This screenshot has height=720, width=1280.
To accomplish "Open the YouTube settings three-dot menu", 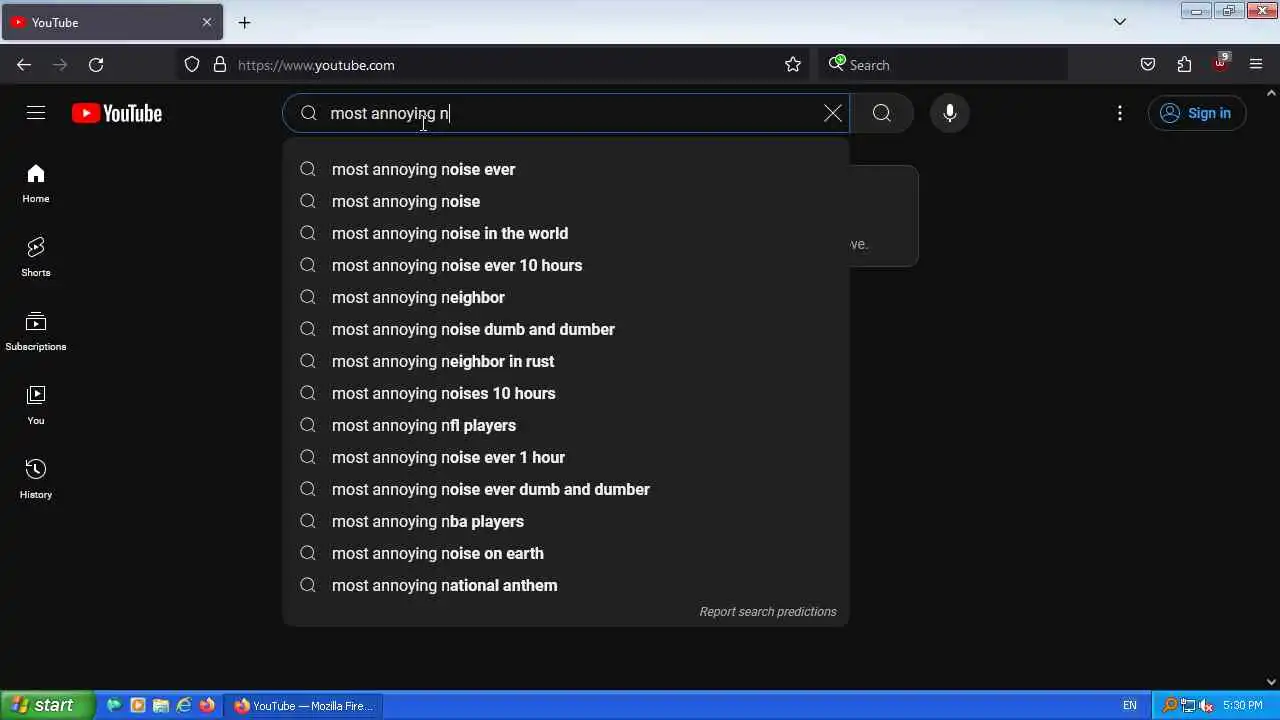I will tap(1120, 113).
